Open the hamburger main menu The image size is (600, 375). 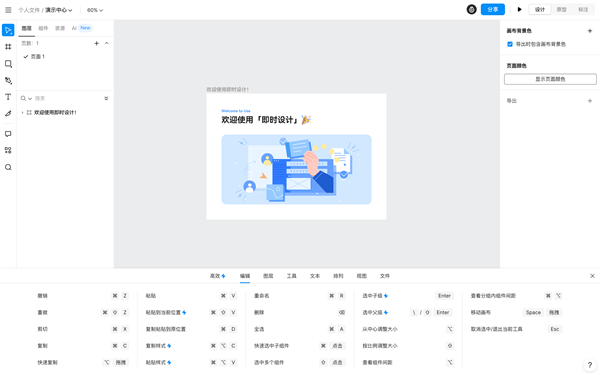click(8, 10)
